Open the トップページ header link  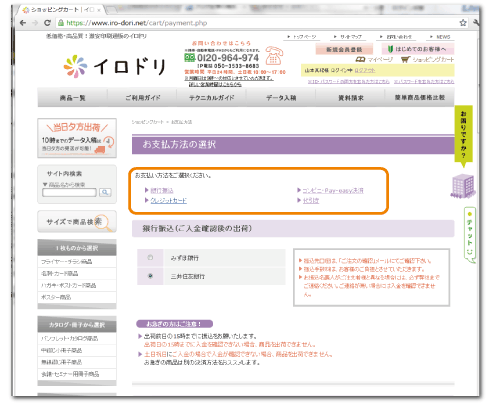[x=302, y=37]
